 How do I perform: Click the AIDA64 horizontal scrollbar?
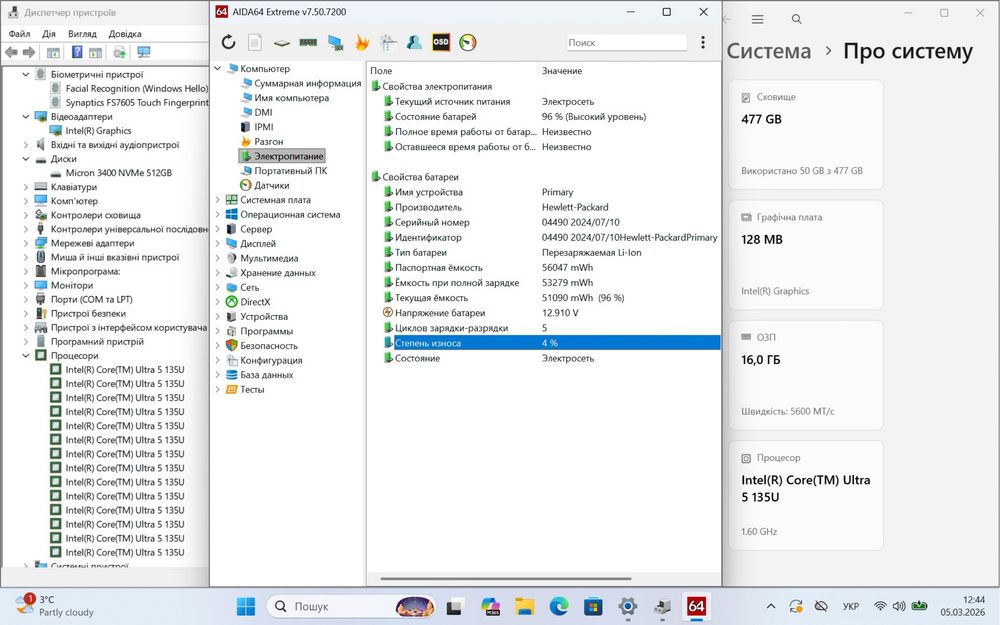point(506,579)
